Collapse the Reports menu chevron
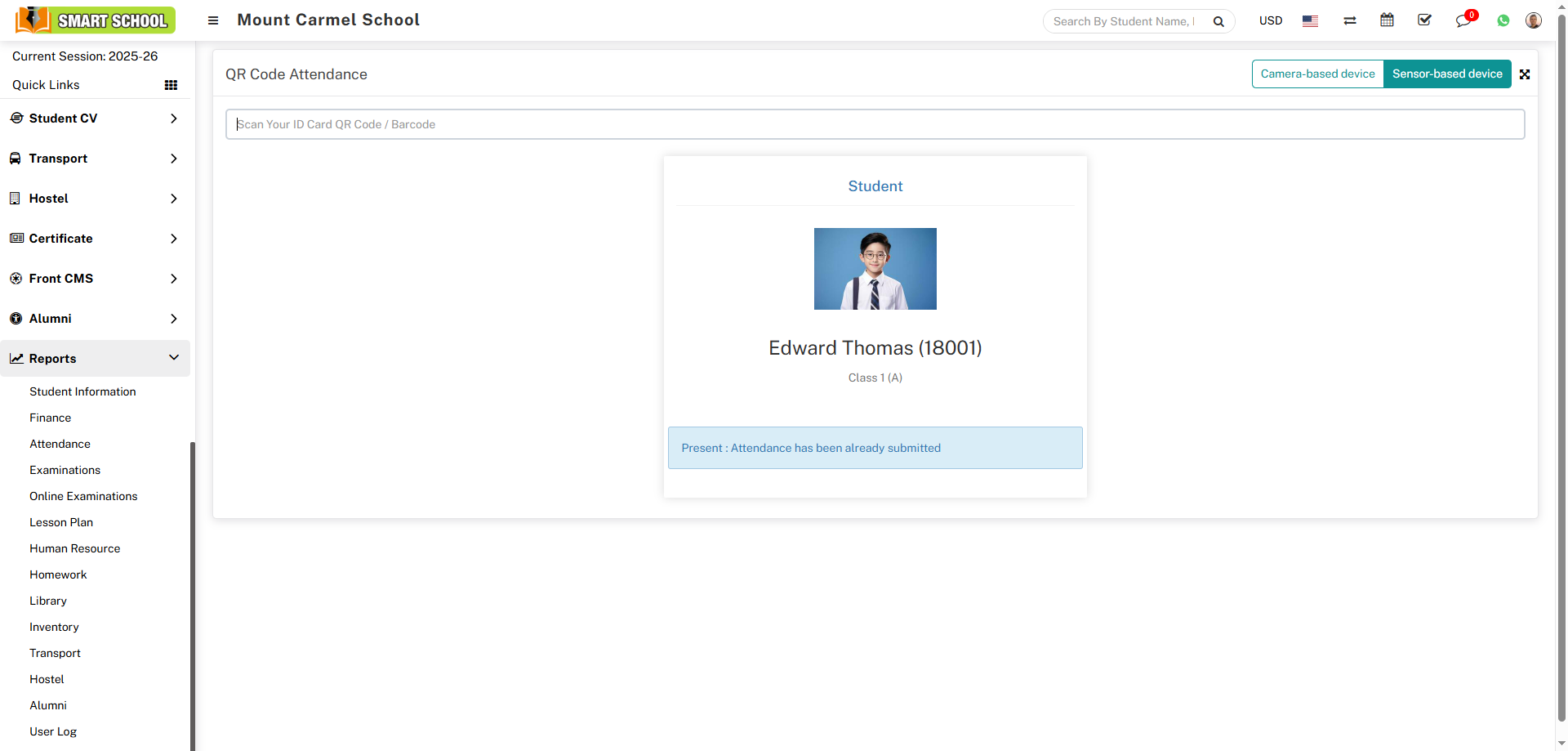The height and width of the screenshot is (751, 1568). [173, 358]
